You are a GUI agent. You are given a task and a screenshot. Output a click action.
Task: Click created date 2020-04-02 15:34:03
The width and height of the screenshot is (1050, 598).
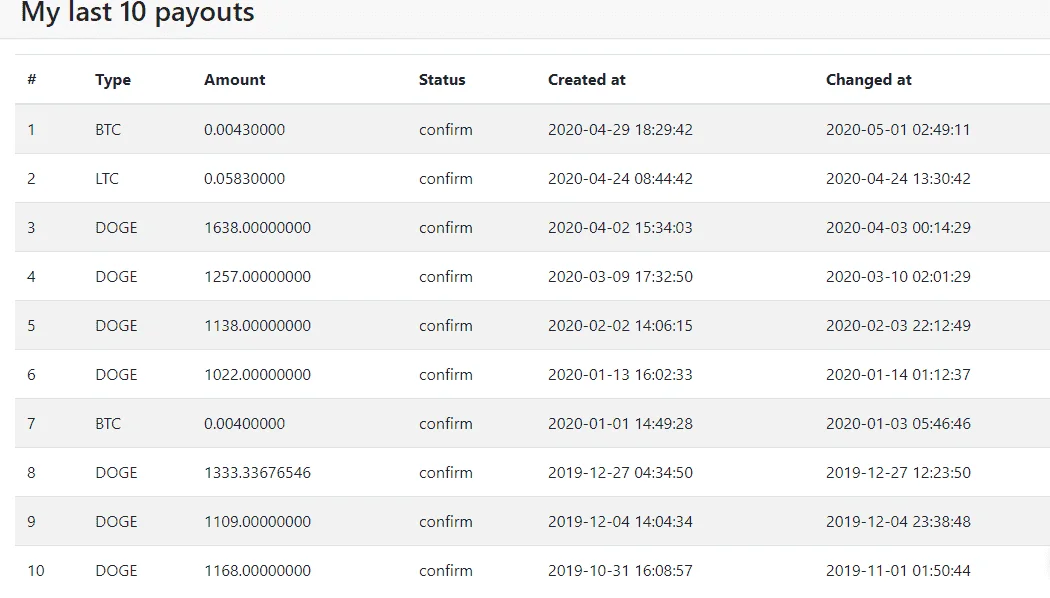coord(620,228)
